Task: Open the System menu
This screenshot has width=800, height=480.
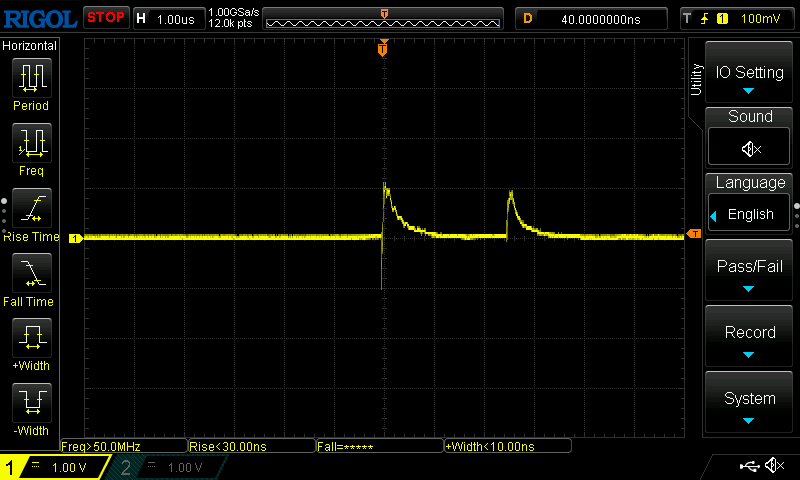Action: (x=750, y=404)
